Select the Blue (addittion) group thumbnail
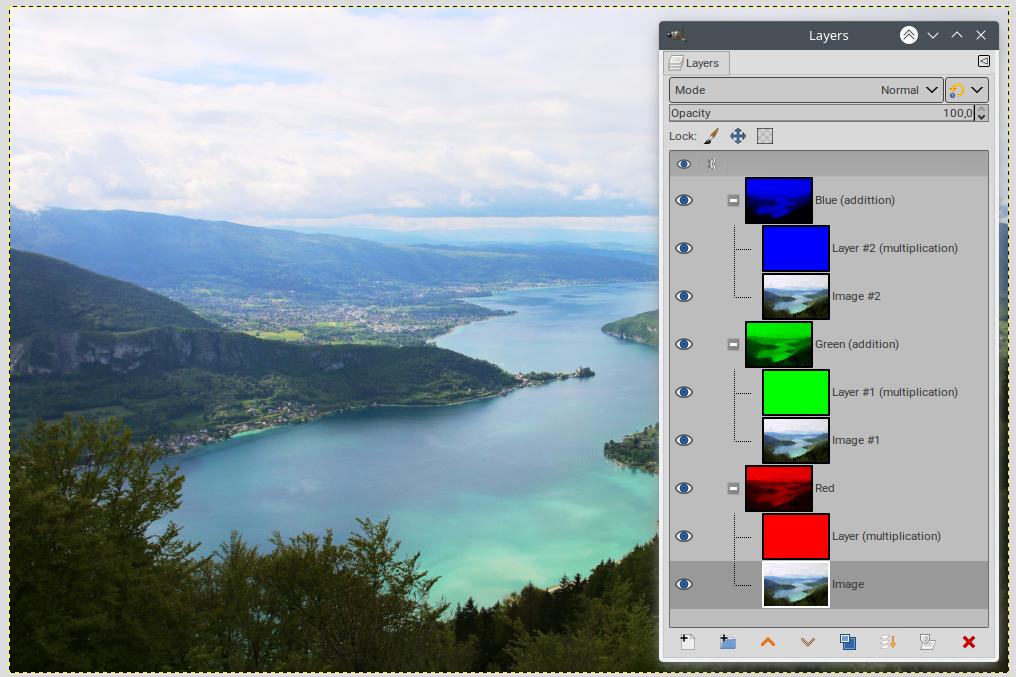1016x677 pixels. (x=779, y=200)
